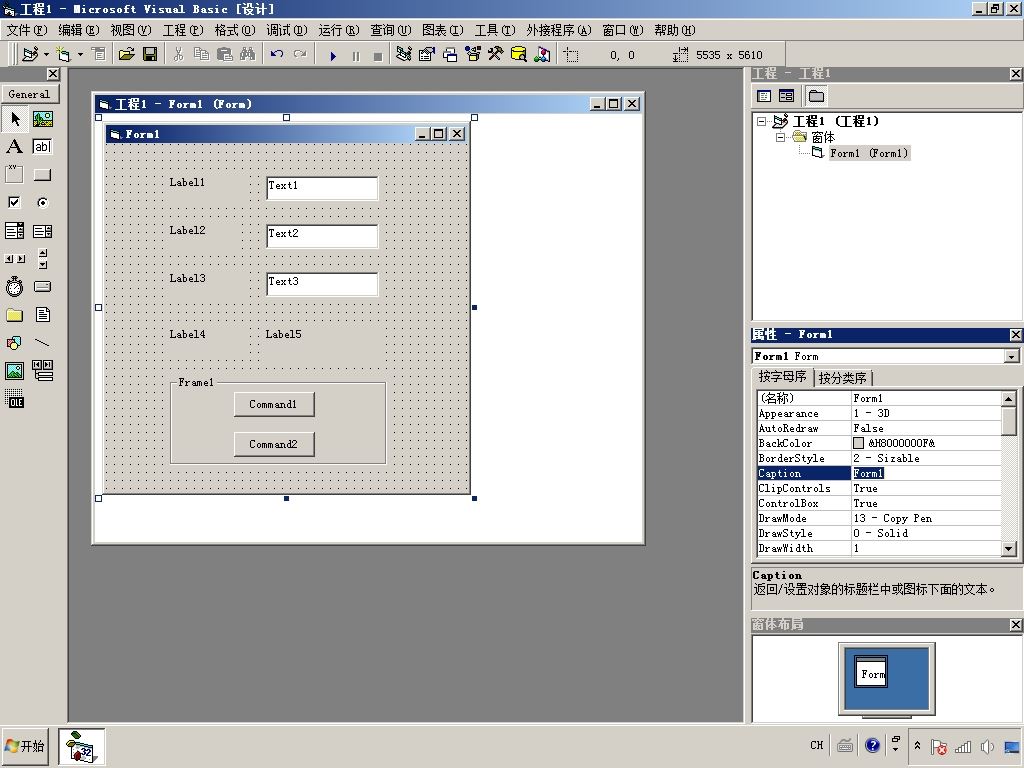
Task: Select the Shape tool
Action: (15, 343)
